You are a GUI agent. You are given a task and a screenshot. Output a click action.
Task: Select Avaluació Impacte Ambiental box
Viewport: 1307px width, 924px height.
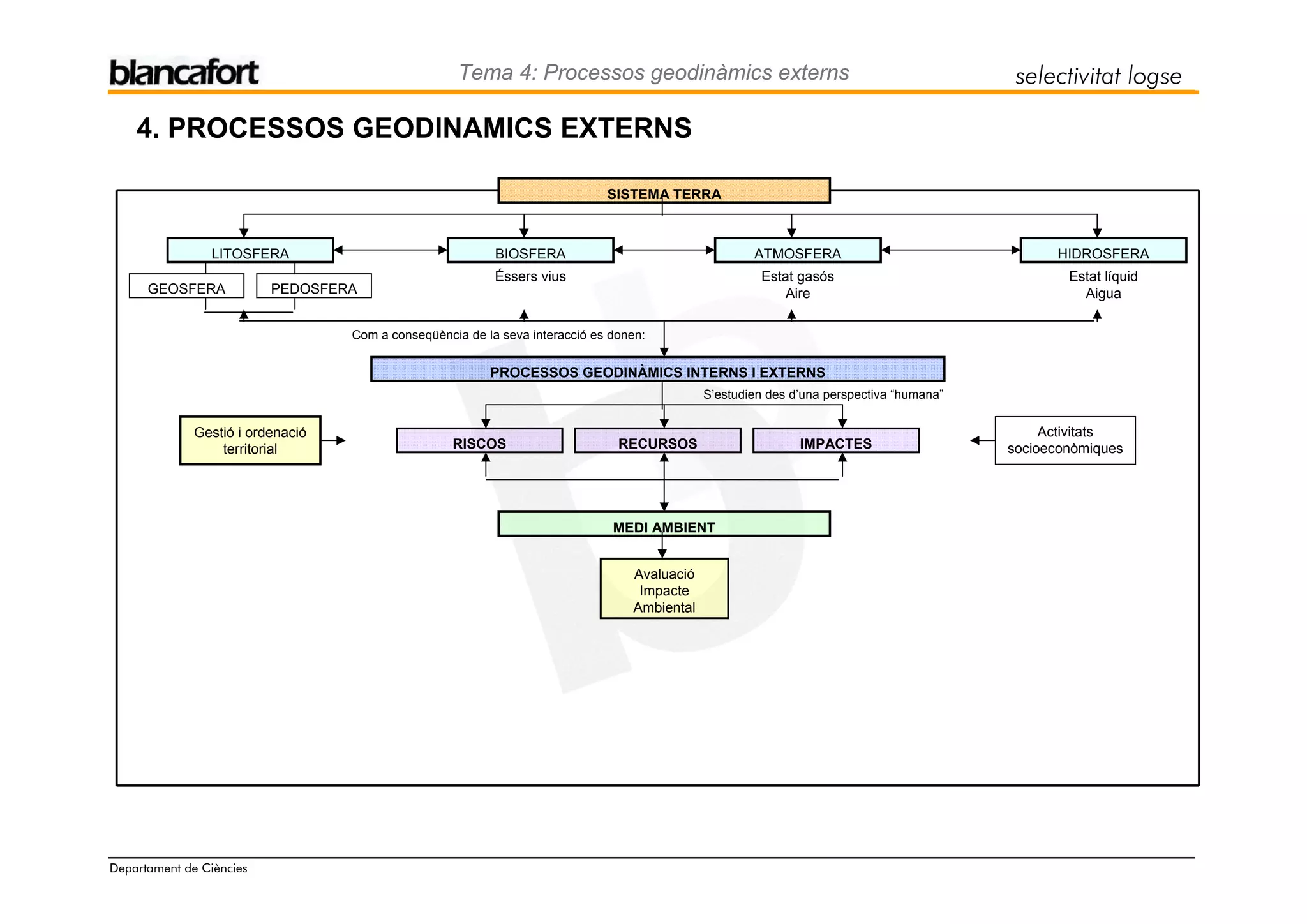point(664,589)
